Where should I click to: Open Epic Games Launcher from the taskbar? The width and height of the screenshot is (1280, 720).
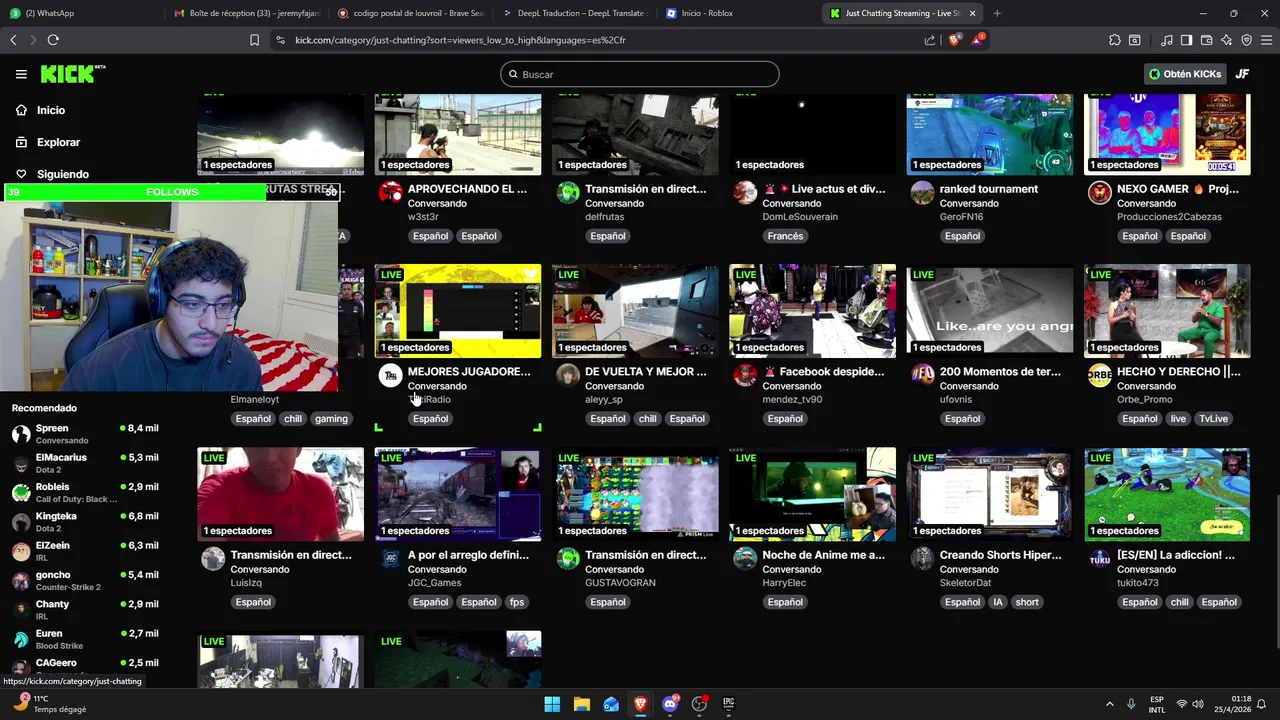(729, 704)
